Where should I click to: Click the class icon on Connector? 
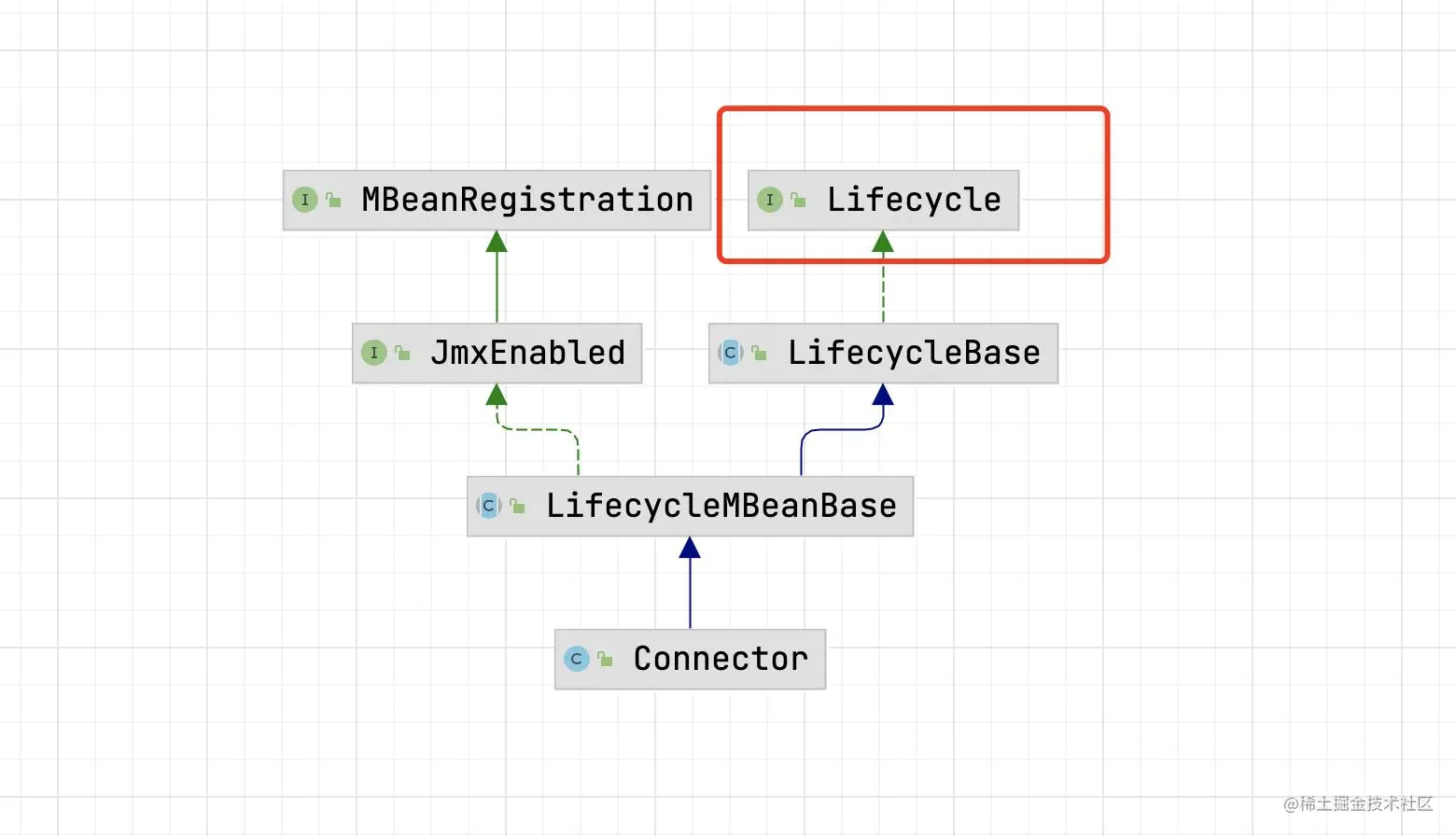(577, 659)
